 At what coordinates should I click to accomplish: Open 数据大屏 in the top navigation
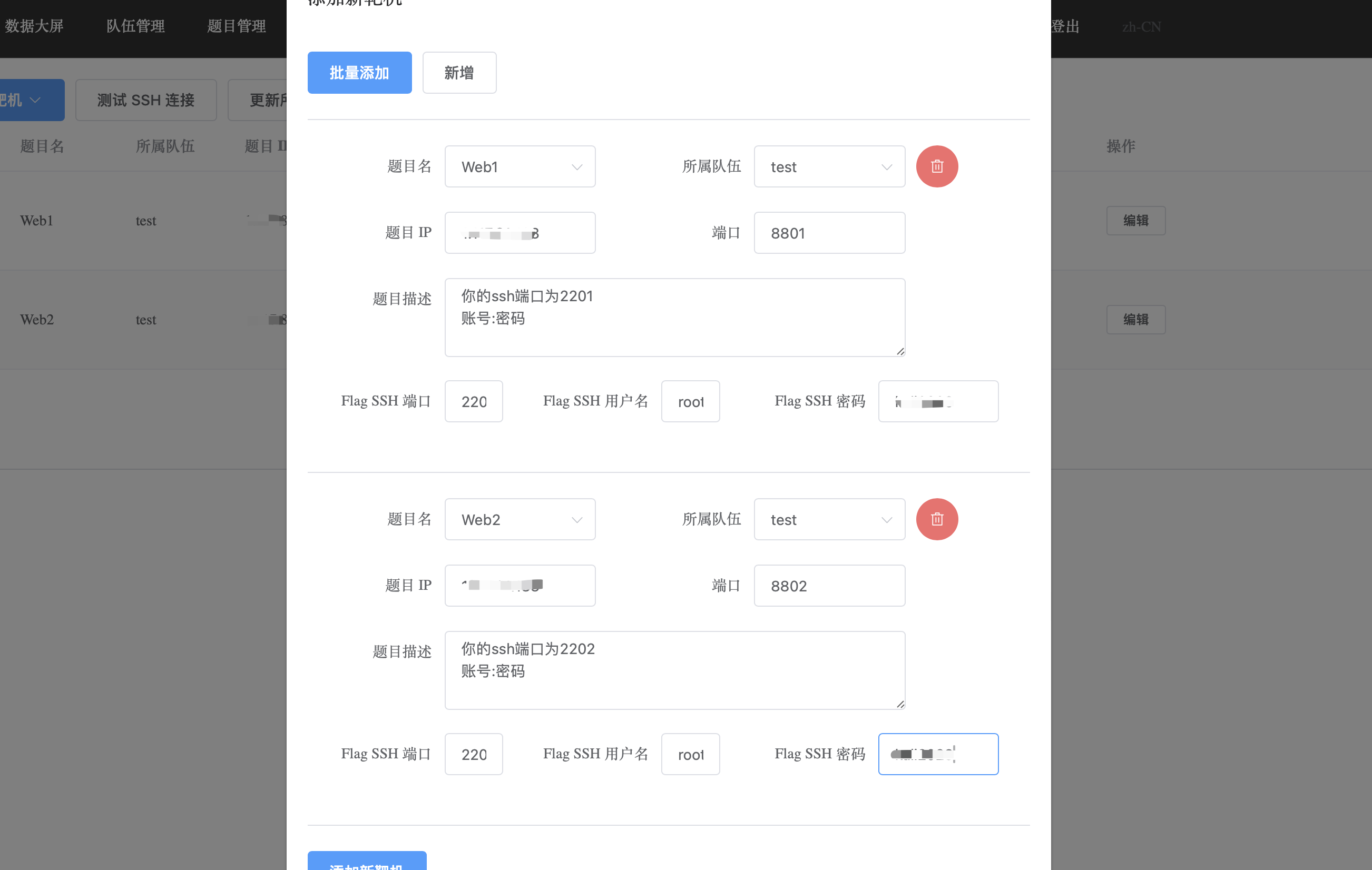coord(34,26)
